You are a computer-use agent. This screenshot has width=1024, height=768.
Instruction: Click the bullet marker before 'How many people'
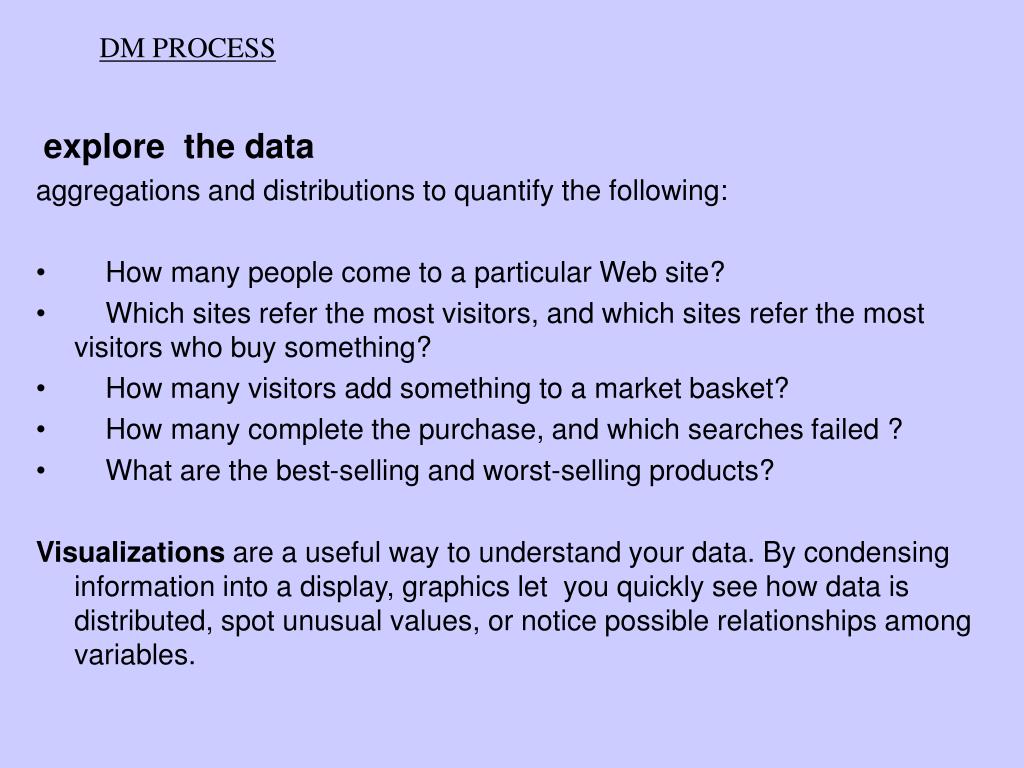(41, 272)
